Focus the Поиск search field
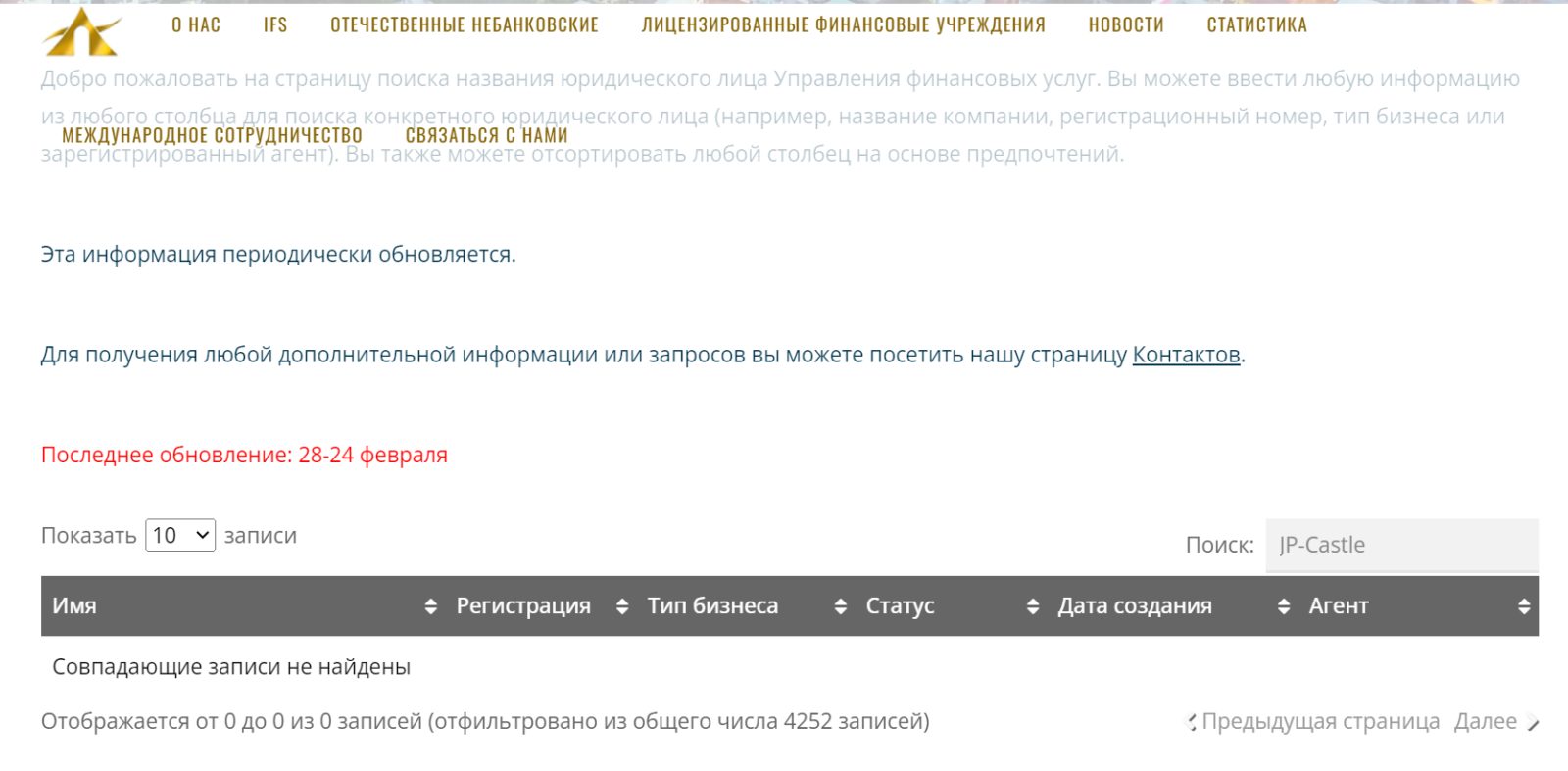1568x771 pixels. (x=1402, y=545)
